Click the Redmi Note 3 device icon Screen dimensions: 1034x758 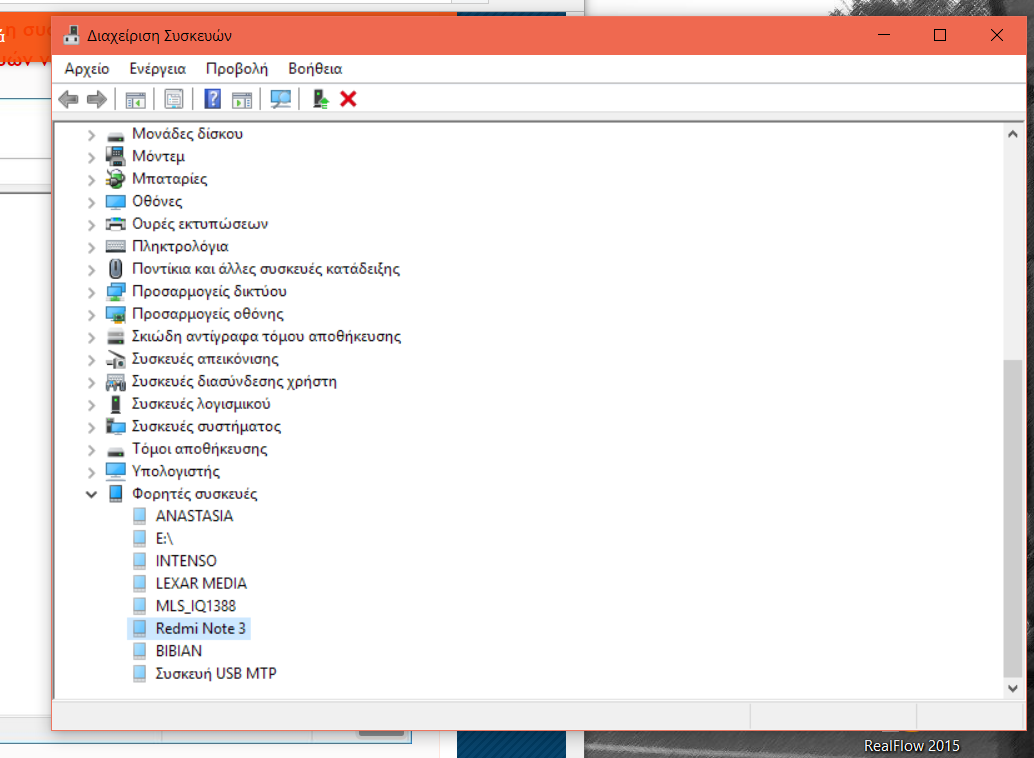point(139,628)
